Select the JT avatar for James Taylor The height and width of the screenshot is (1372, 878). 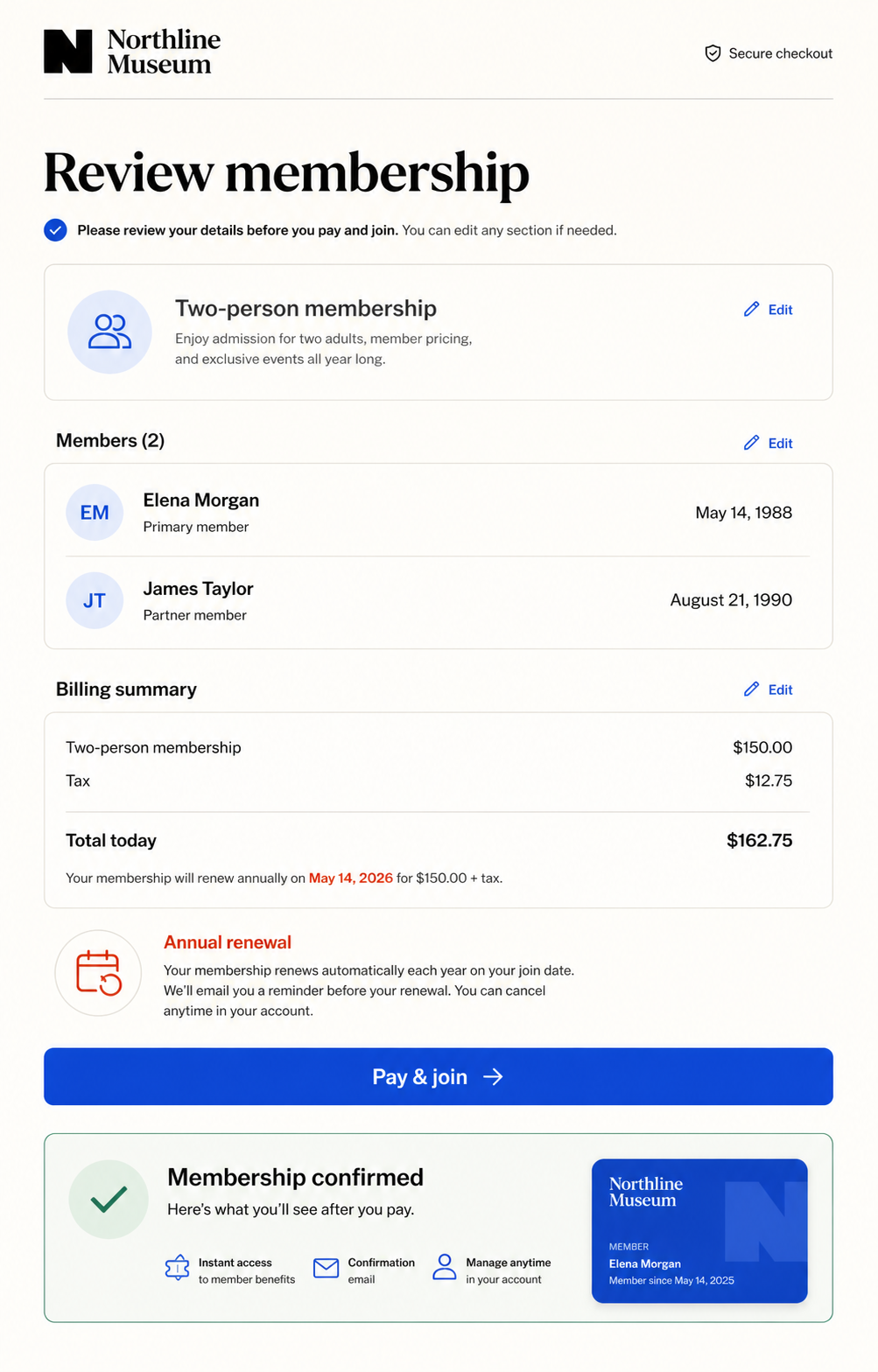(x=95, y=600)
